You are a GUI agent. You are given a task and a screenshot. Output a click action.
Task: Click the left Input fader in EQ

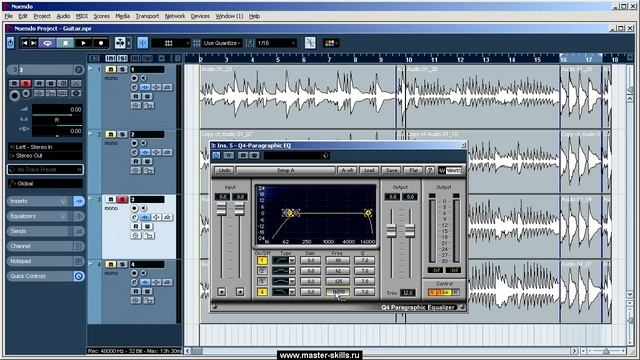tap(222, 209)
